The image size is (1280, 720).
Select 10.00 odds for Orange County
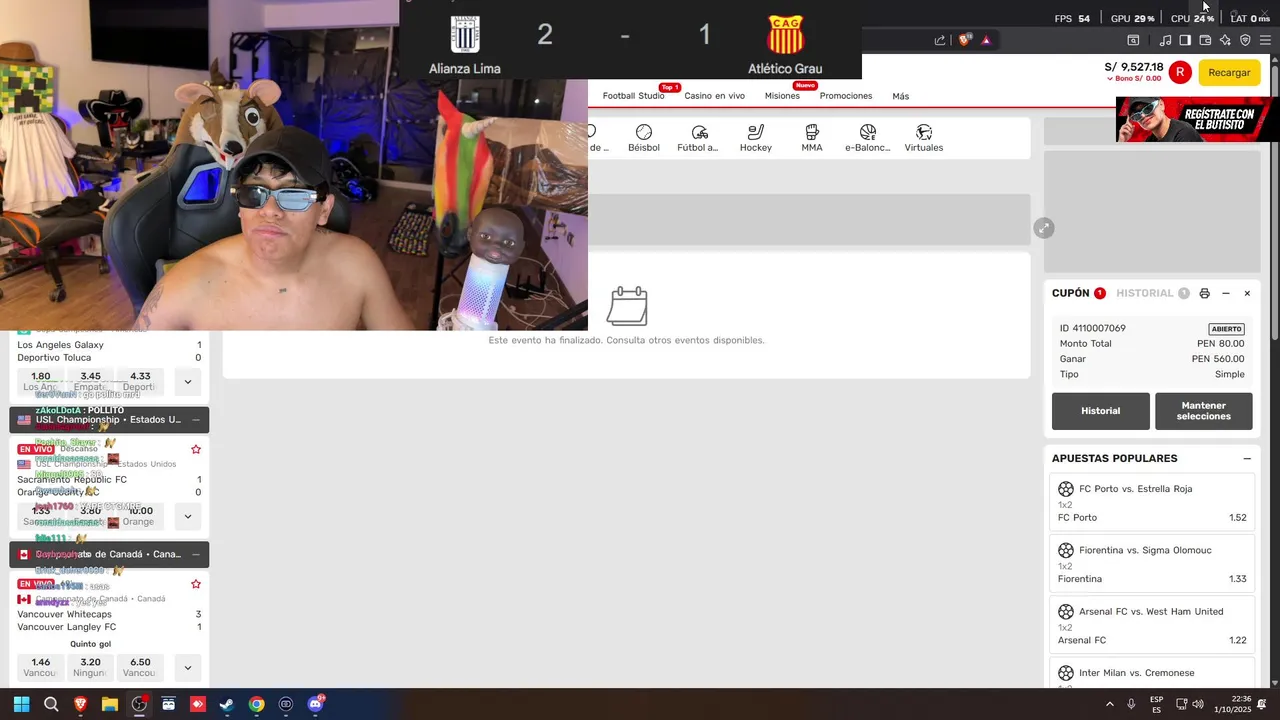tap(140, 517)
